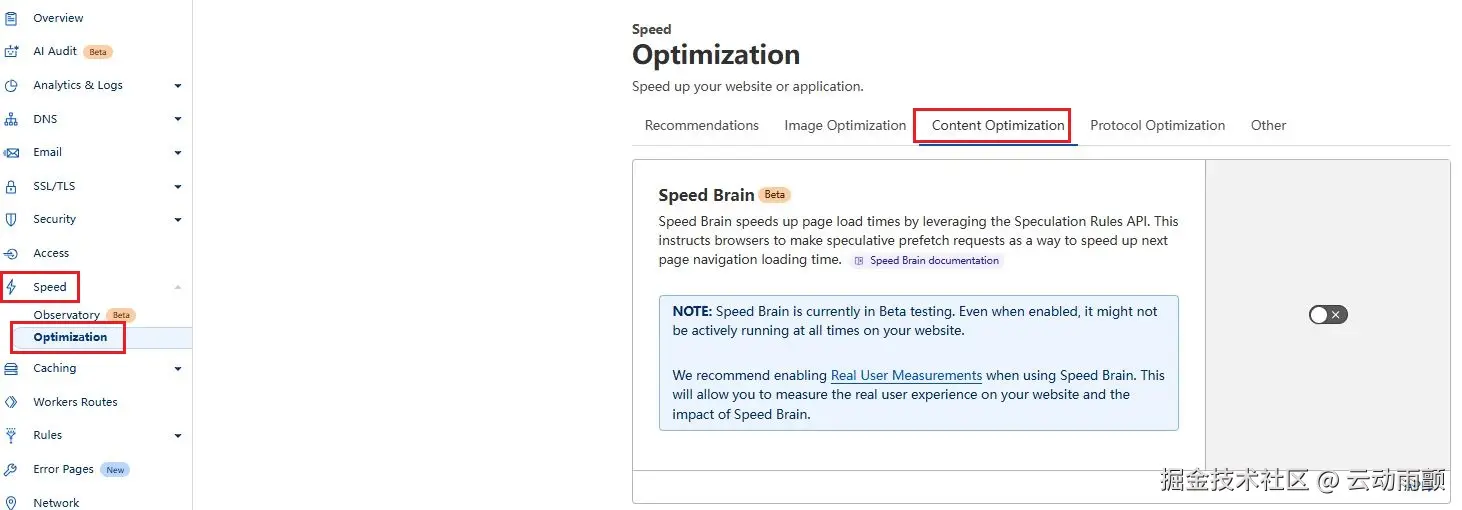This screenshot has height=510, width=1462.
Task: Click the Security shield icon
Action: coord(11,220)
